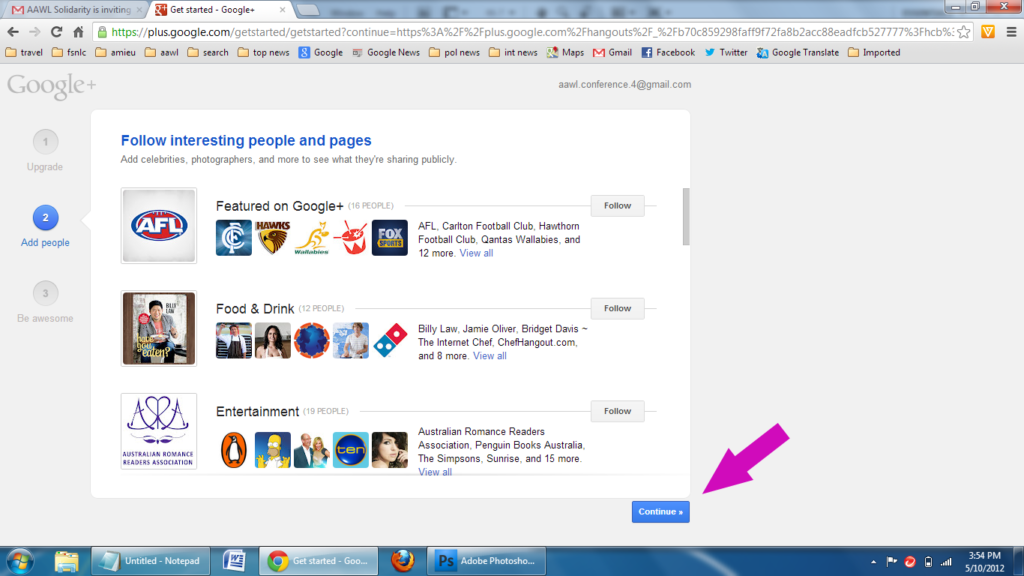The width and height of the screenshot is (1024, 576).
Task: Bookmark this page with the star icon
Action: coord(964,32)
